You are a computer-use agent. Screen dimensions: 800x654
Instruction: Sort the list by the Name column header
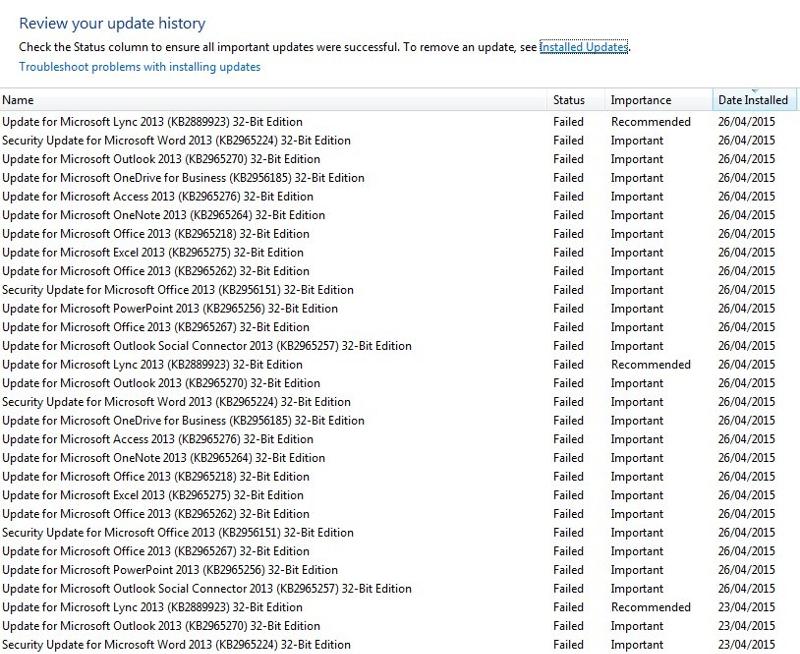(273, 100)
